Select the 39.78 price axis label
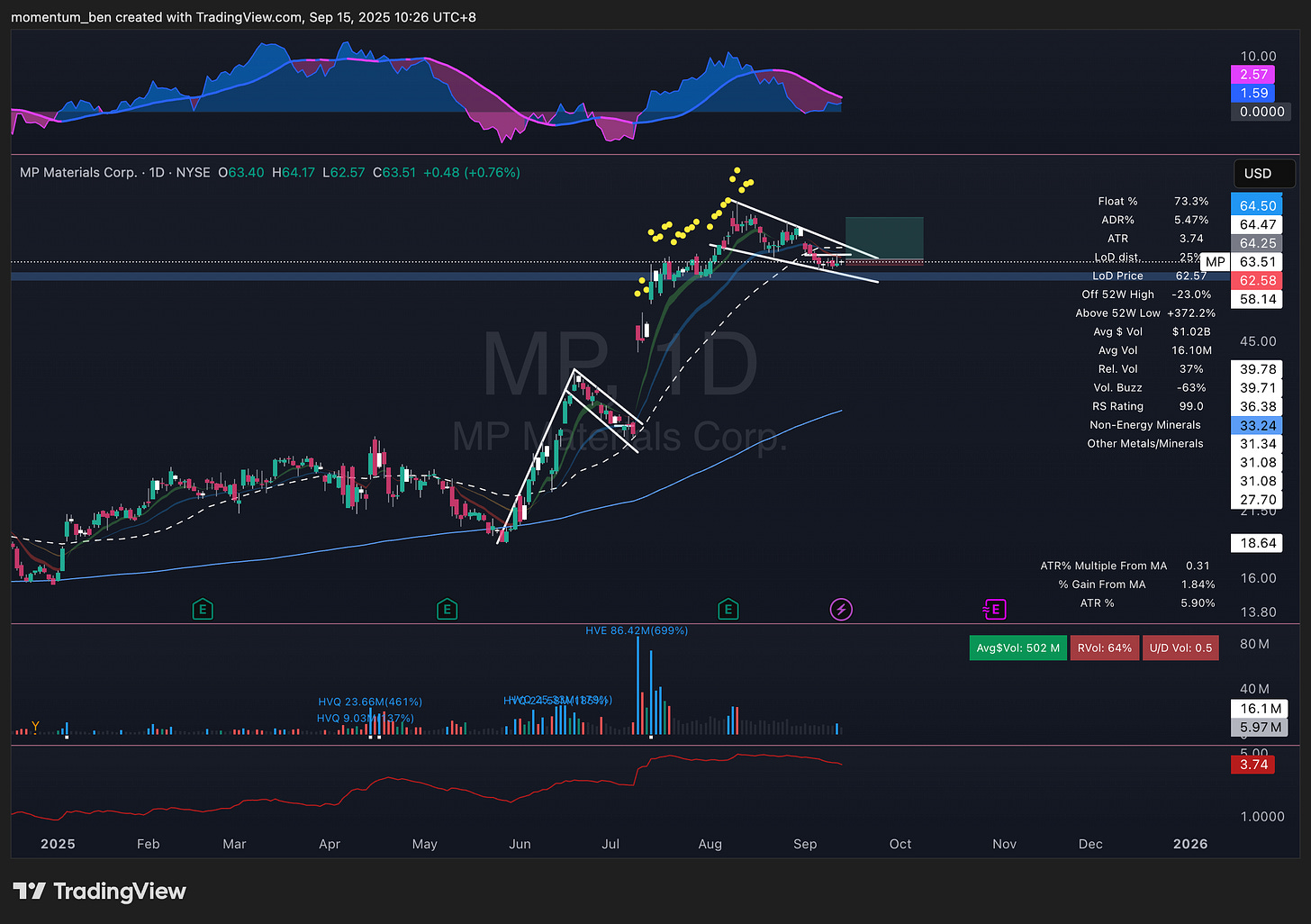 pos(1257,369)
